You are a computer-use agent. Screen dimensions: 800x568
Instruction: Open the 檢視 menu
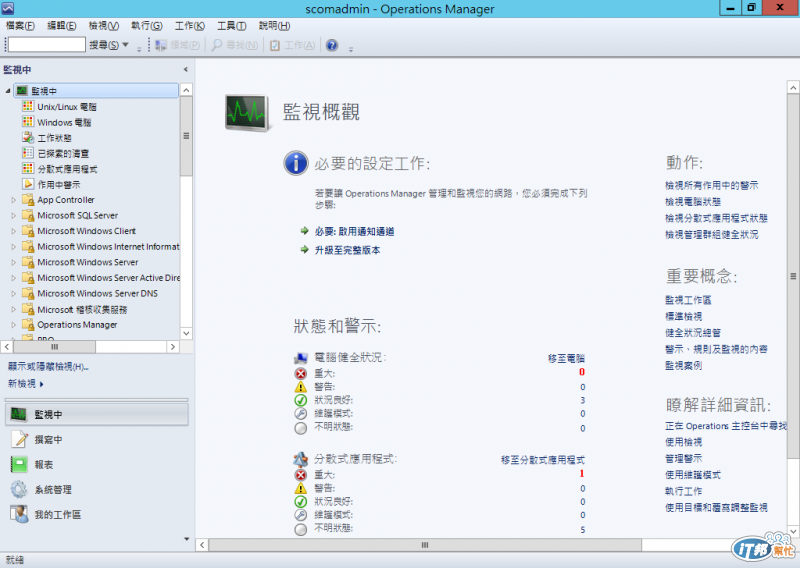point(104,26)
